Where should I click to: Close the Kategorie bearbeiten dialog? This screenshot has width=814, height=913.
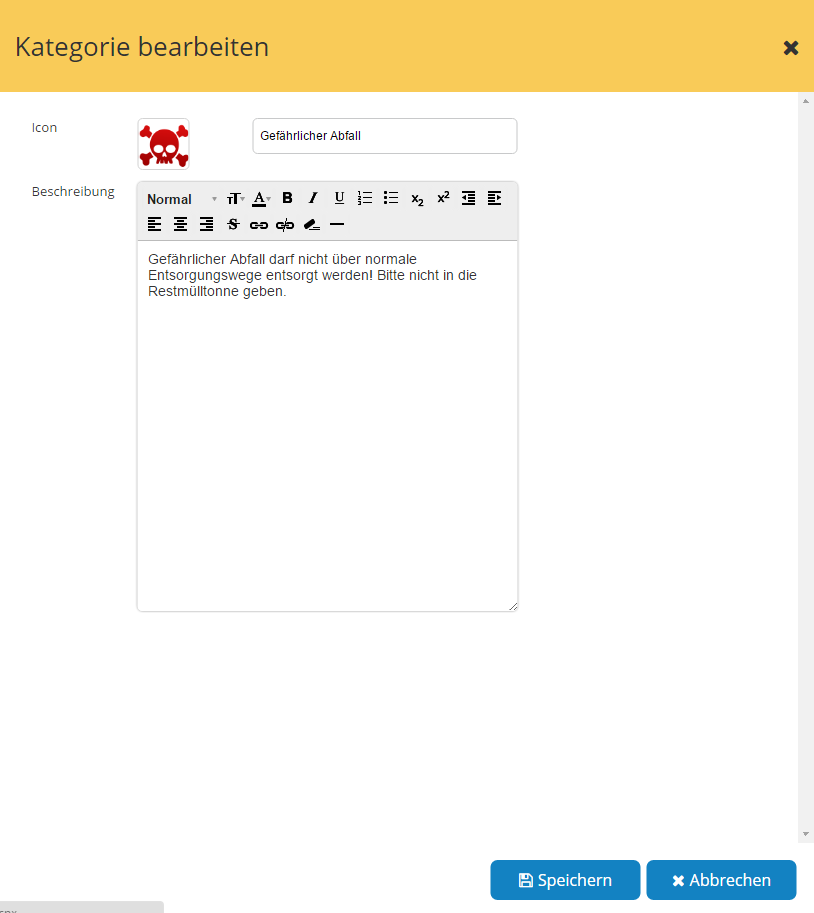click(x=791, y=48)
